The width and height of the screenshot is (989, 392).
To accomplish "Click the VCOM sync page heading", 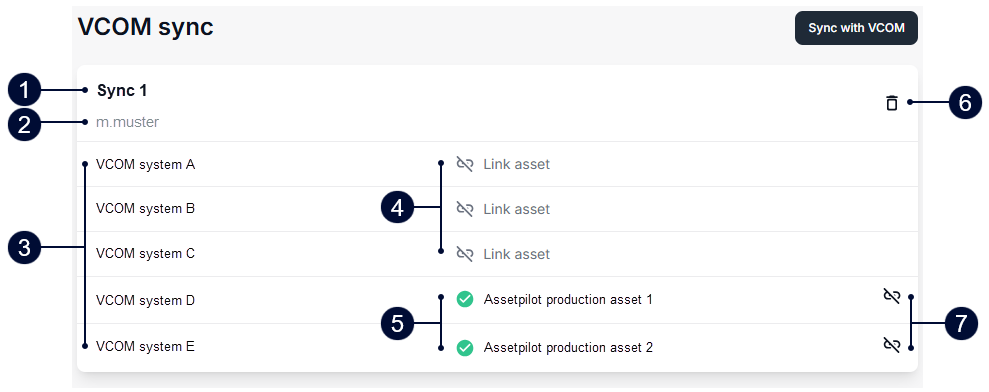I will [146, 27].
